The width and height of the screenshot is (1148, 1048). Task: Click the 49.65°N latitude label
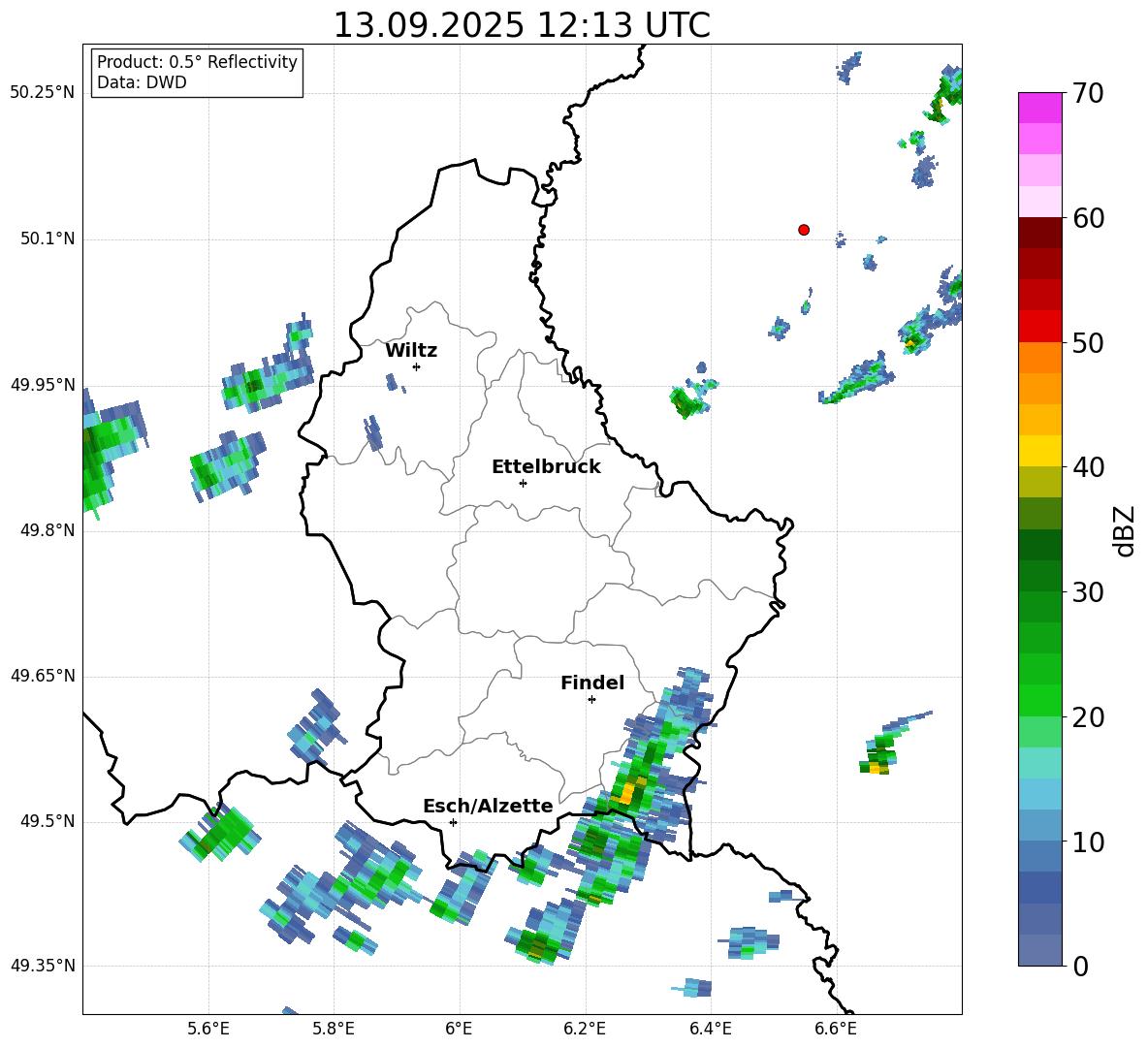43,676
